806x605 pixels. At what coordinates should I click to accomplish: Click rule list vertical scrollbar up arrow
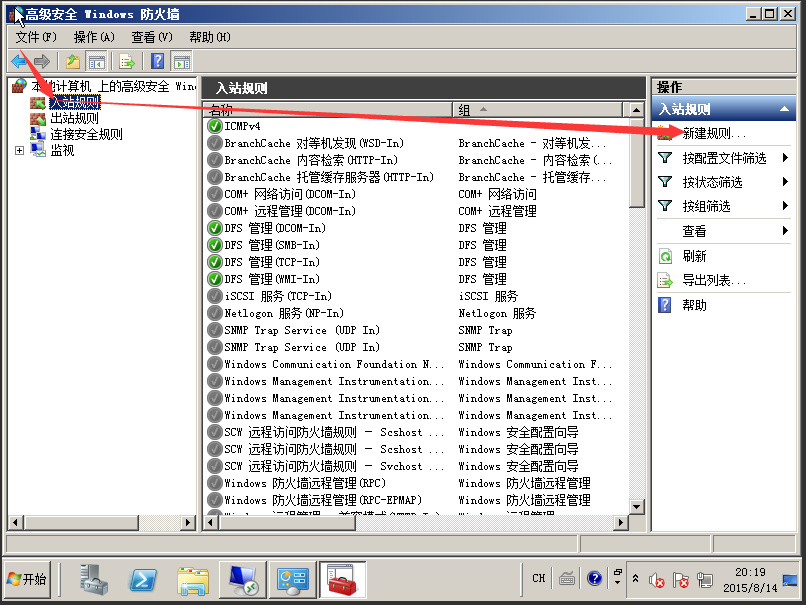636,109
